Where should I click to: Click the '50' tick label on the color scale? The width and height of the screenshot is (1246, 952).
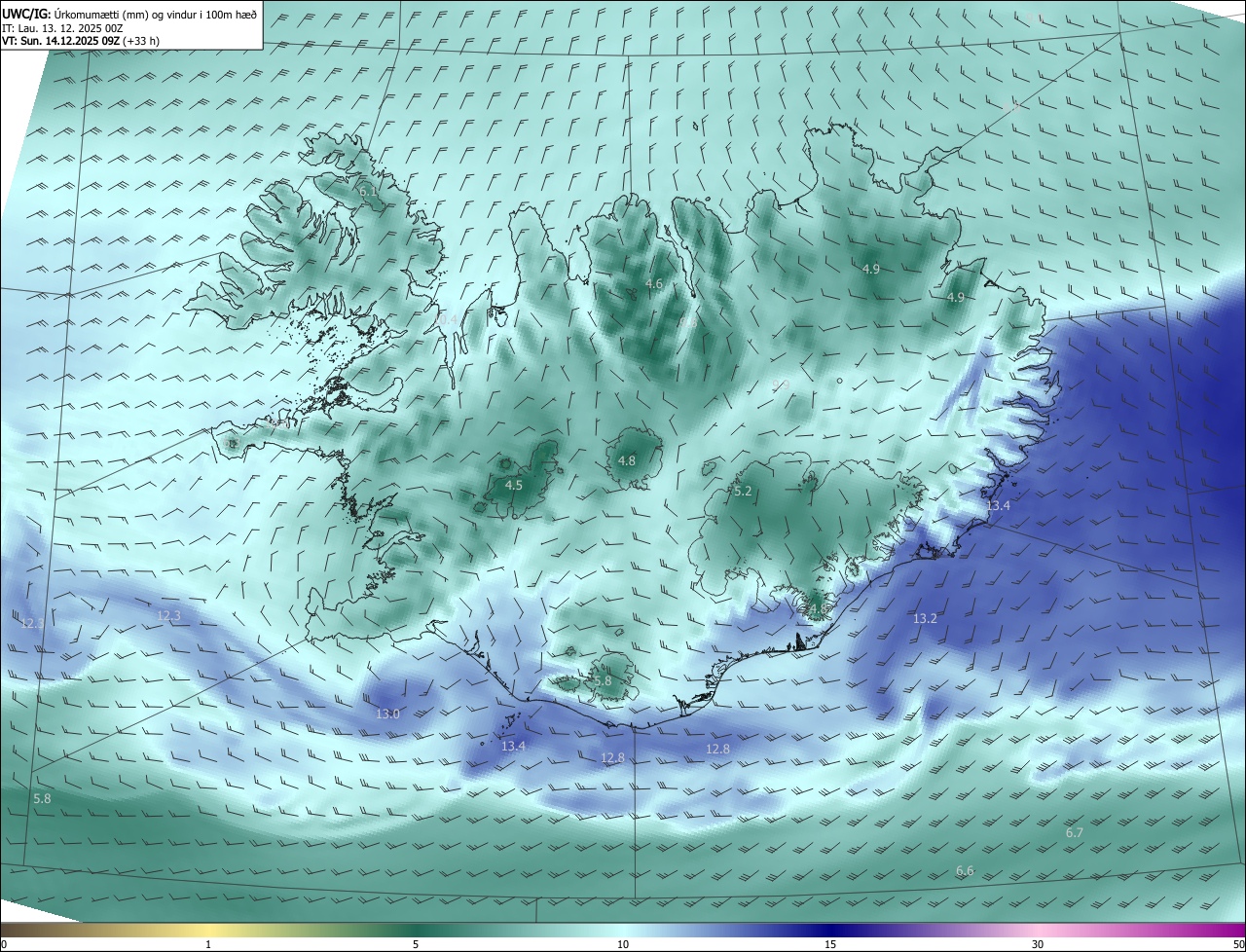coord(1238,945)
